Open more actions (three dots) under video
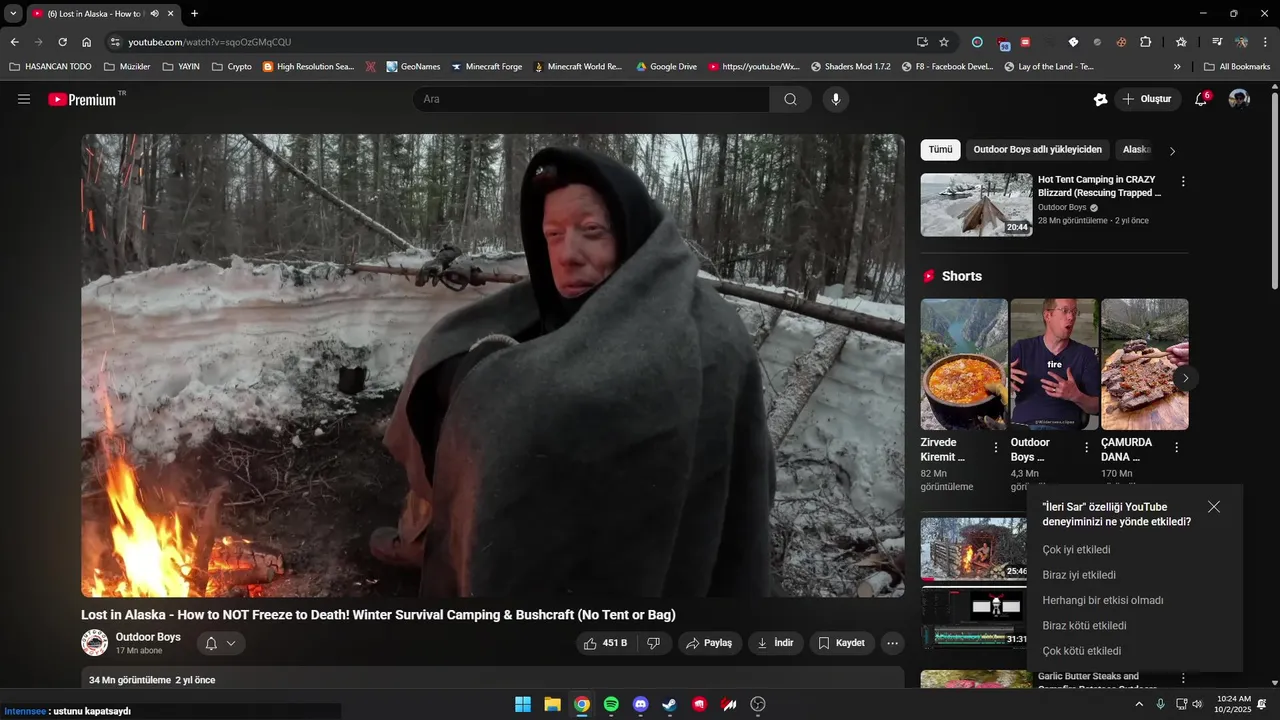The width and height of the screenshot is (1280, 720). coord(892,643)
